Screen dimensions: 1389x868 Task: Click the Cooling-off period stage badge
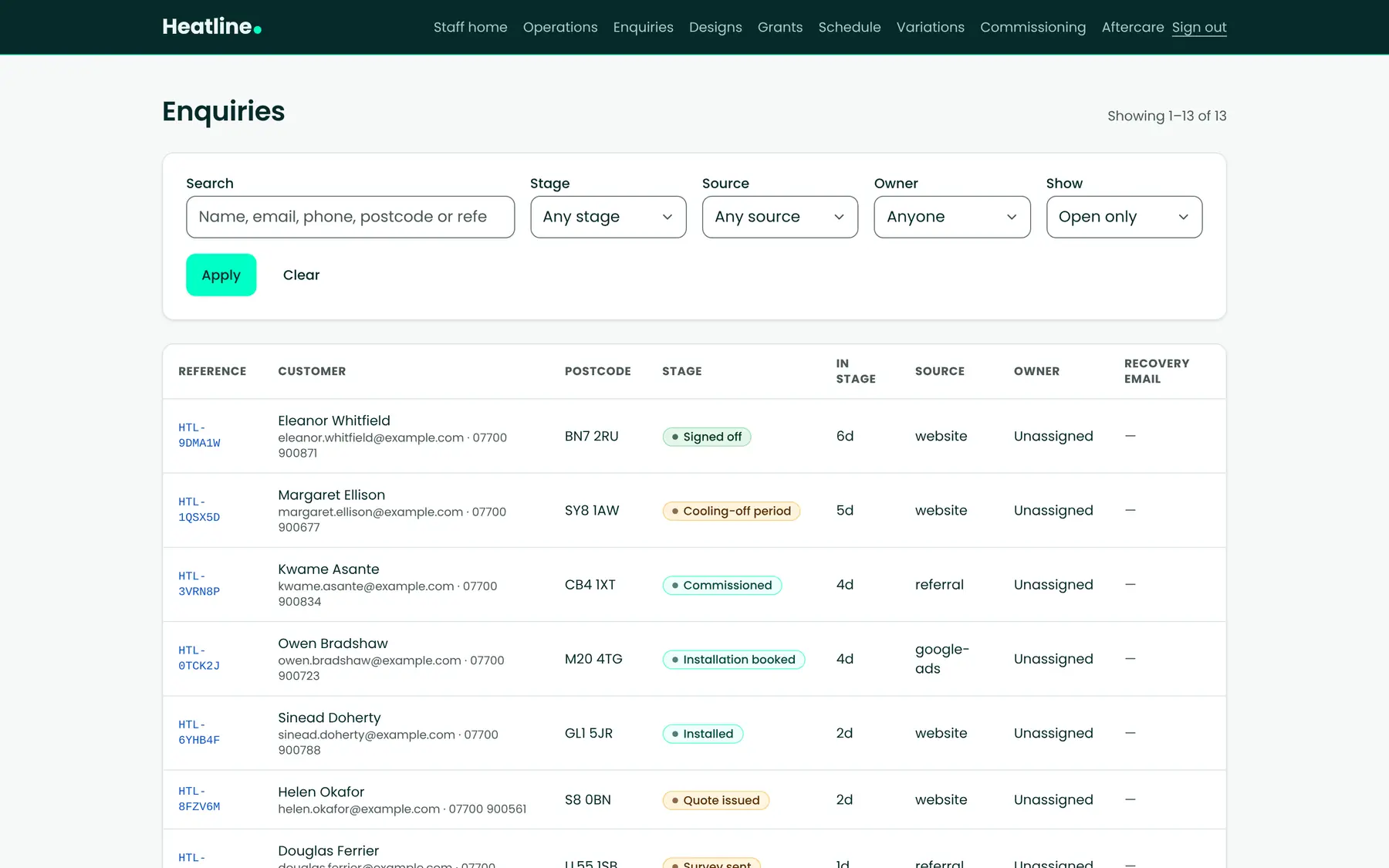(732, 511)
